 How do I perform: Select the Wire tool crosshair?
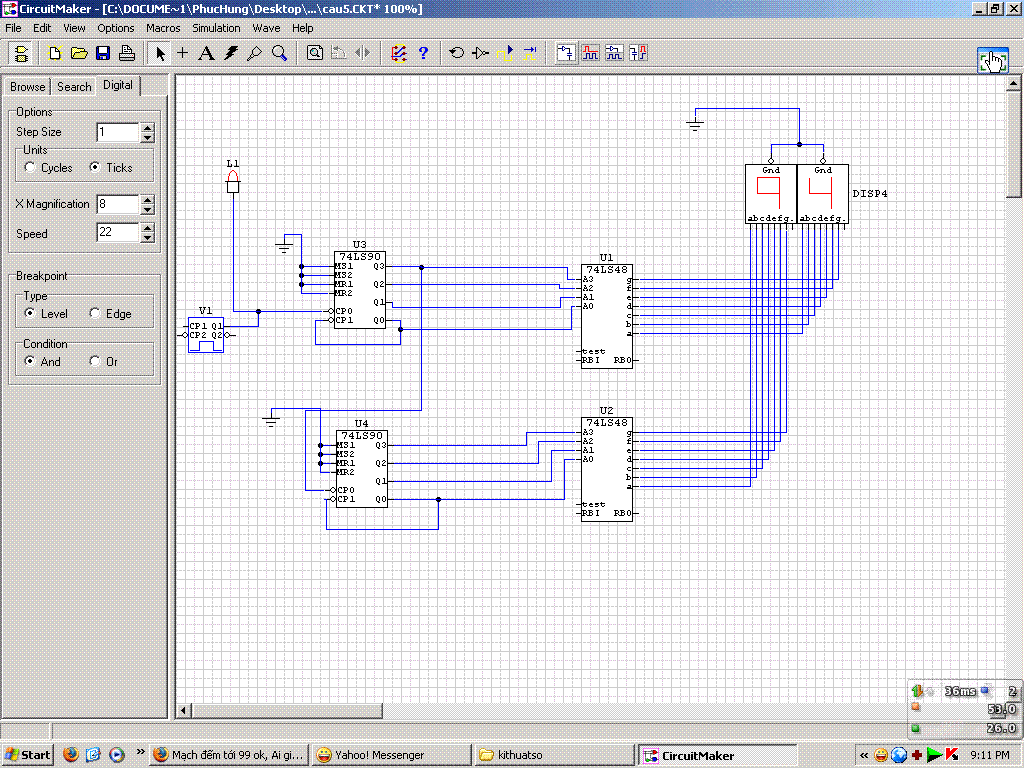[x=183, y=53]
